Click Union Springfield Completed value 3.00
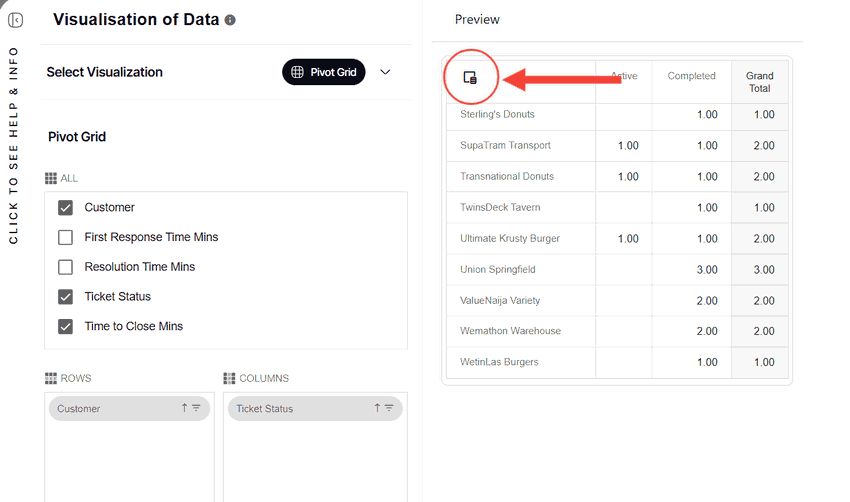Viewport: 850px width, 502px height. (707, 269)
